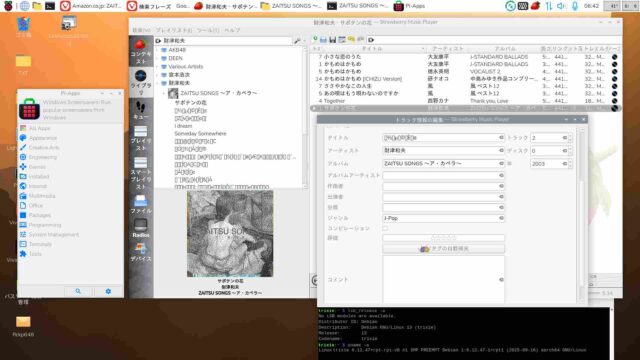
Task: Expand the Various Artists node
Action: coord(158,67)
